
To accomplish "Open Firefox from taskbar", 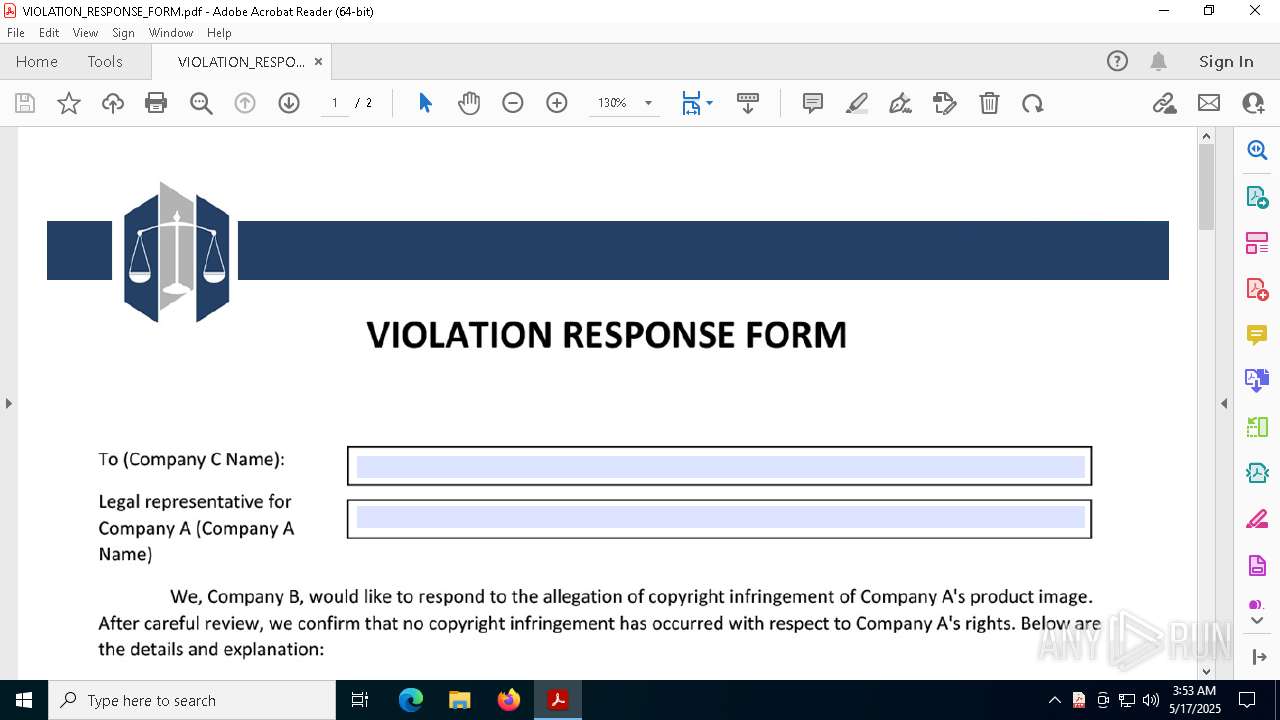I will pos(509,700).
